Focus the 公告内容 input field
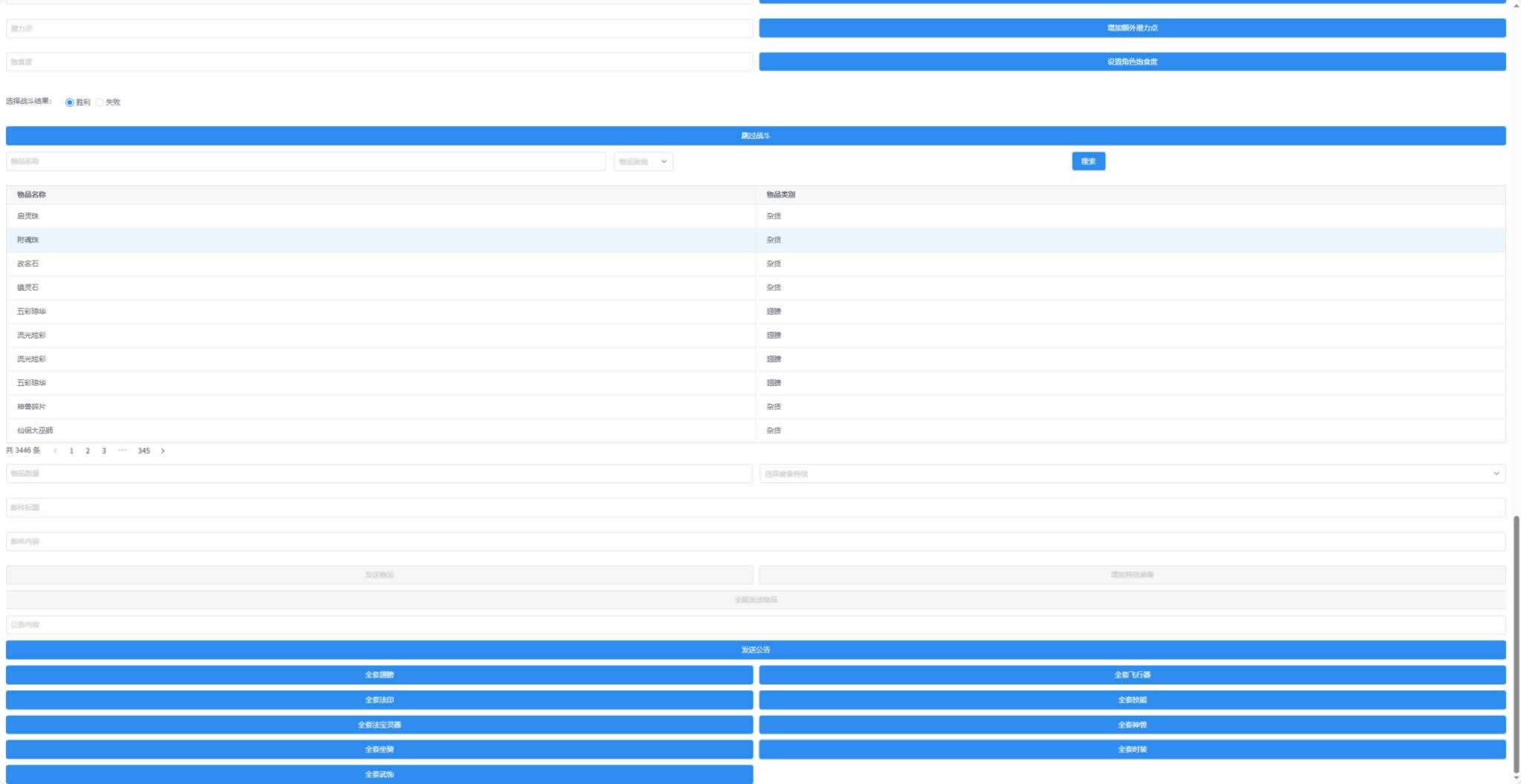This screenshot has height=784, width=1521. tap(755, 624)
